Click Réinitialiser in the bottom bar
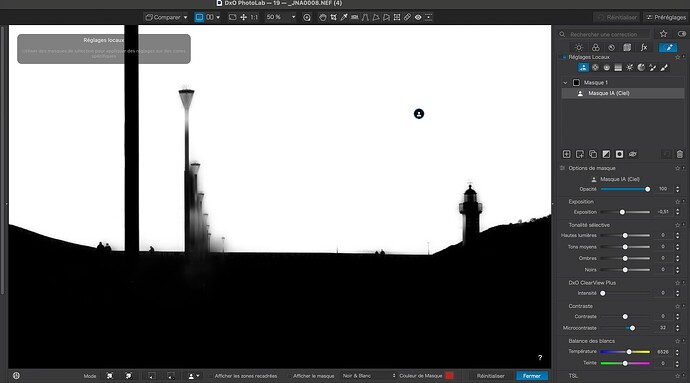690x383 pixels. [491, 376]
